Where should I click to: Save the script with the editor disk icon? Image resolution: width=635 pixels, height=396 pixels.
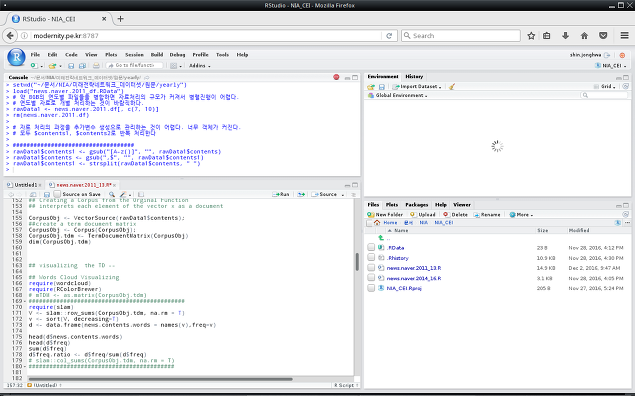pyautogui.click(x=47, y=194)
